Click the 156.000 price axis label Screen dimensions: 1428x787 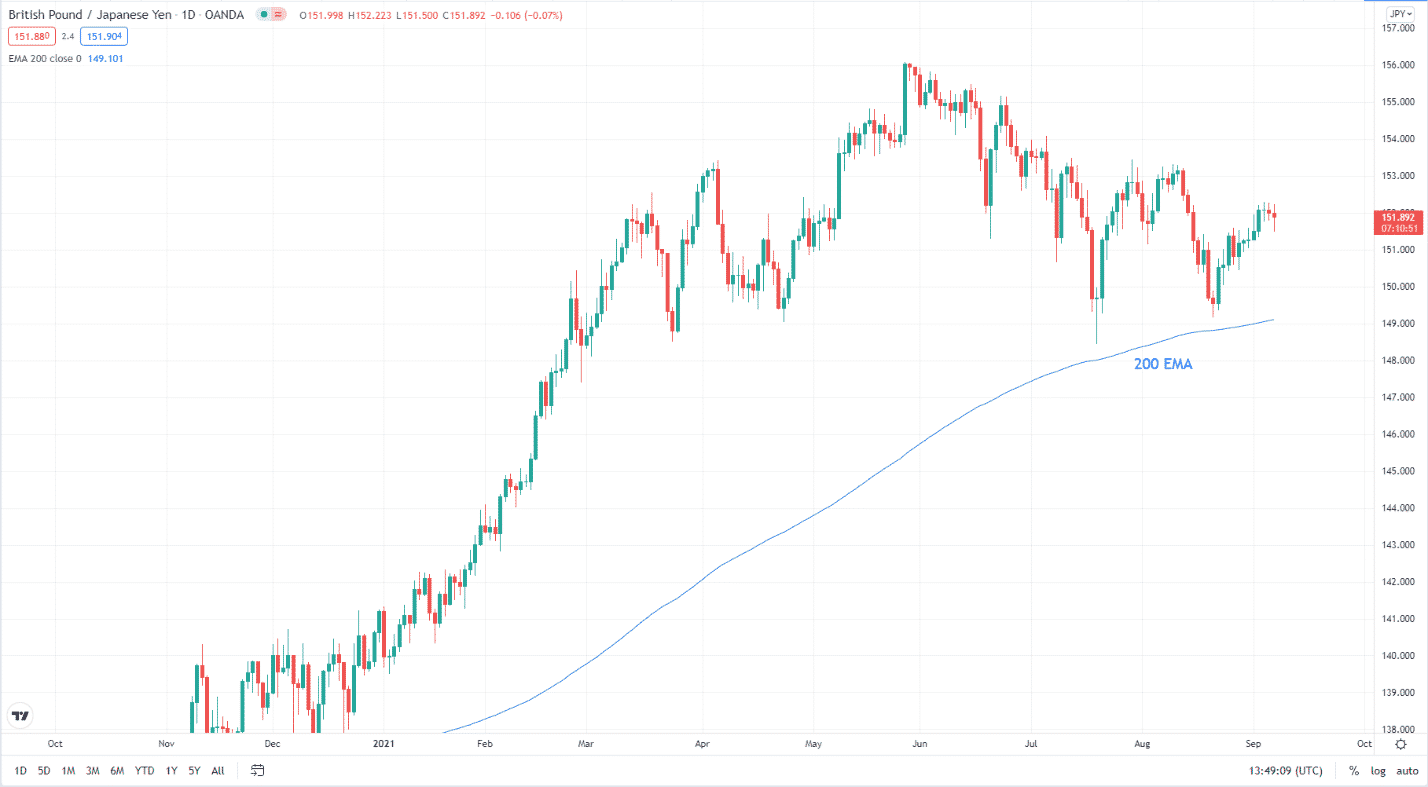(1398, 65)
